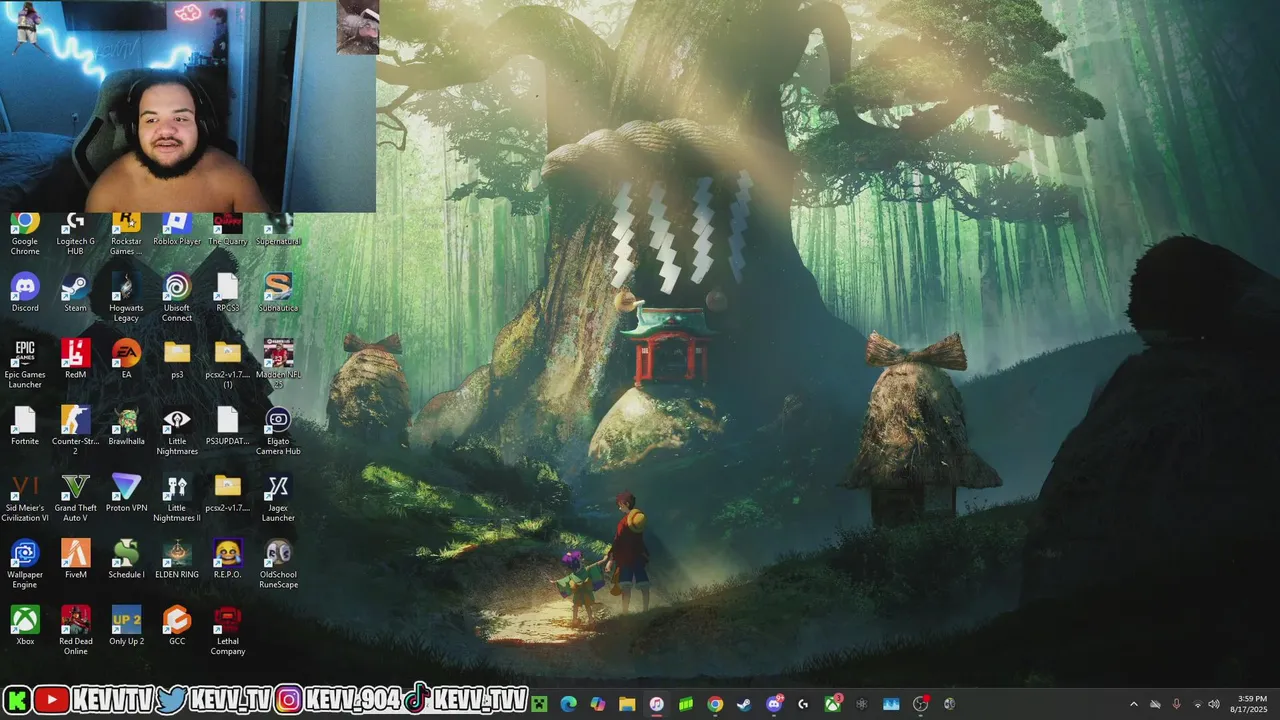Select the OldSchool RuneScape desktop icon
Screen dimensions: 1280x720
278,564
